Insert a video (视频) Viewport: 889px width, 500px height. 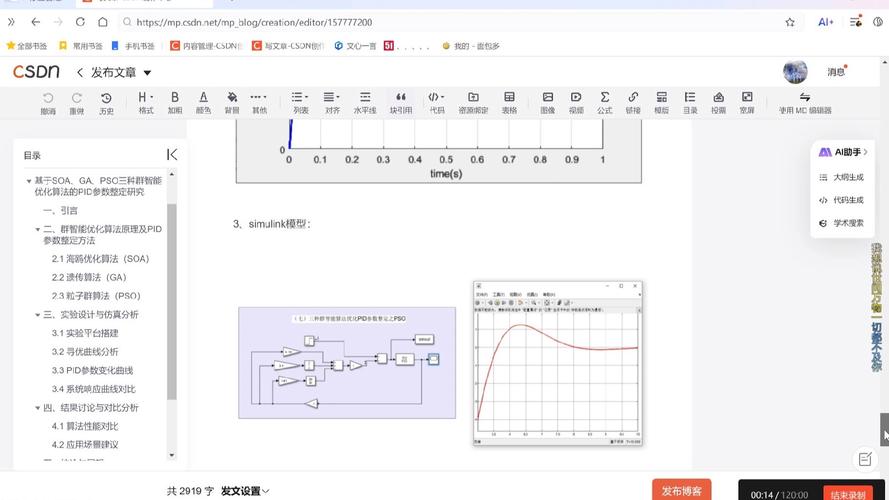tap(576, 103)
